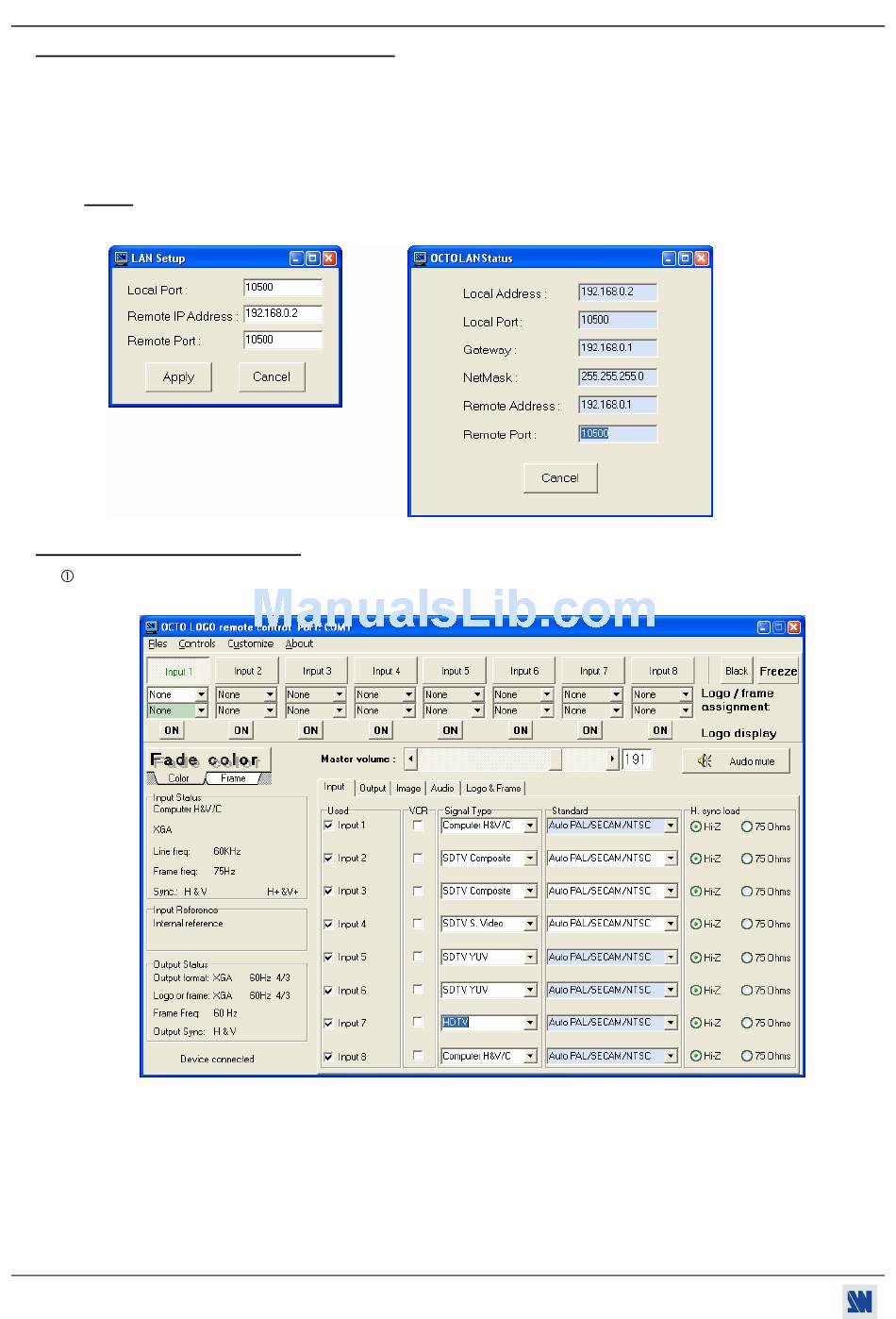Select 75 Ohms for Input 1
The width and height of the screenshot is (896, 1319).
click(x=747, y=826)
